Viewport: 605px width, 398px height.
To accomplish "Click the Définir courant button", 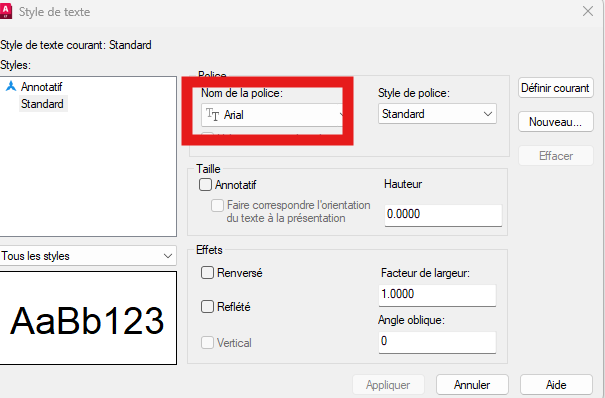I will point(556,88).
